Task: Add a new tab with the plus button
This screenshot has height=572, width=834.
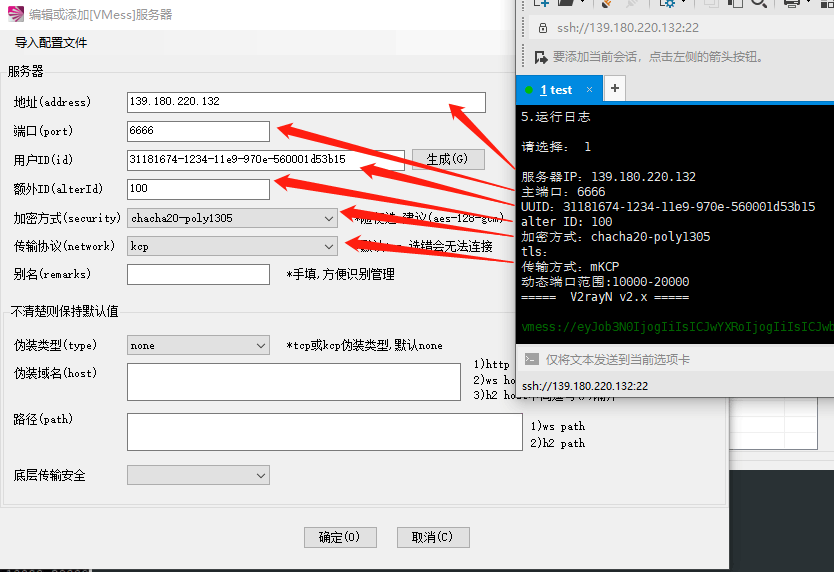Action: coord(615,89)
